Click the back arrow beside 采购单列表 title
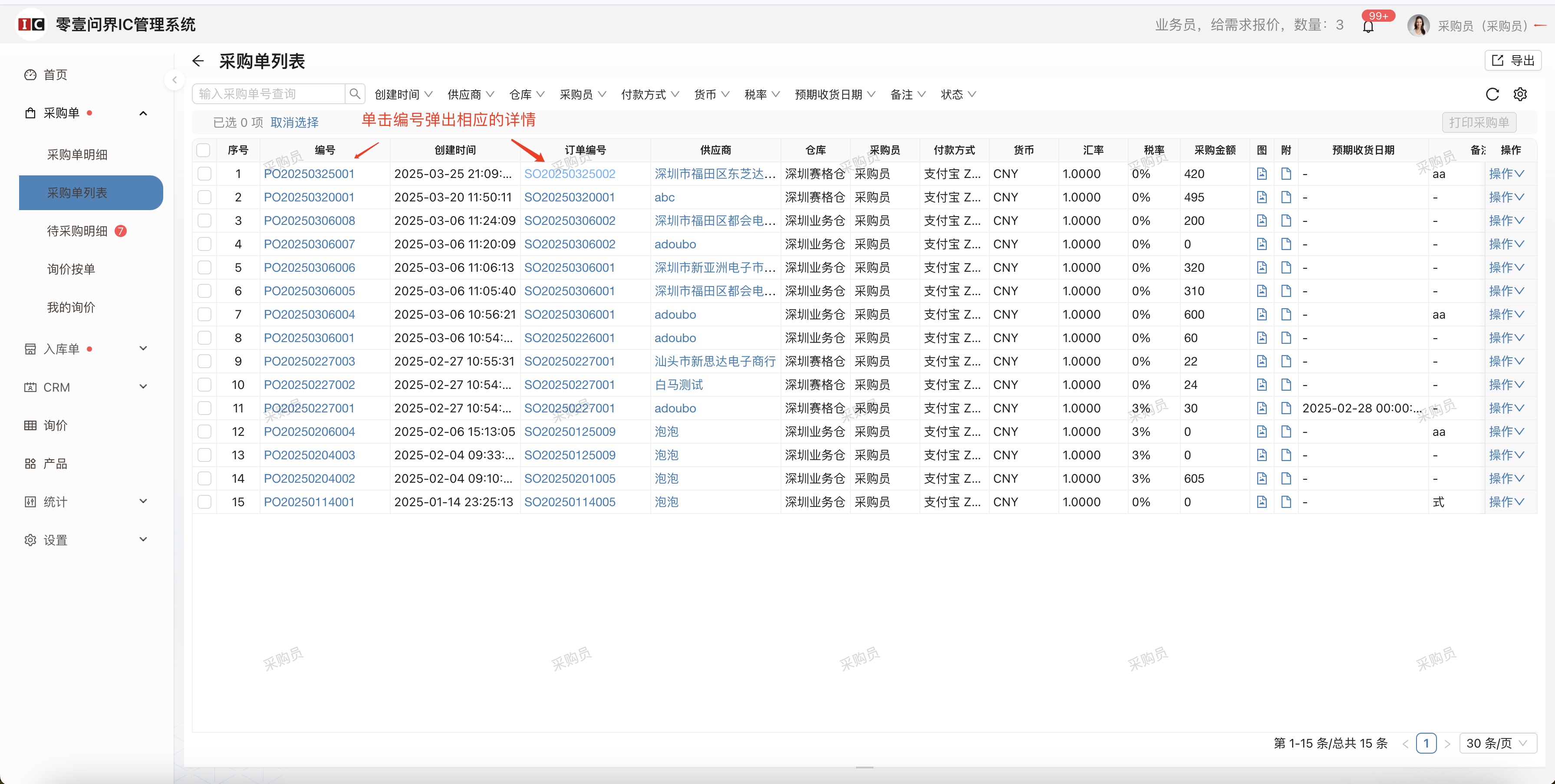Viewport: 1555px width, 784px height. click(x=198, y=61)
